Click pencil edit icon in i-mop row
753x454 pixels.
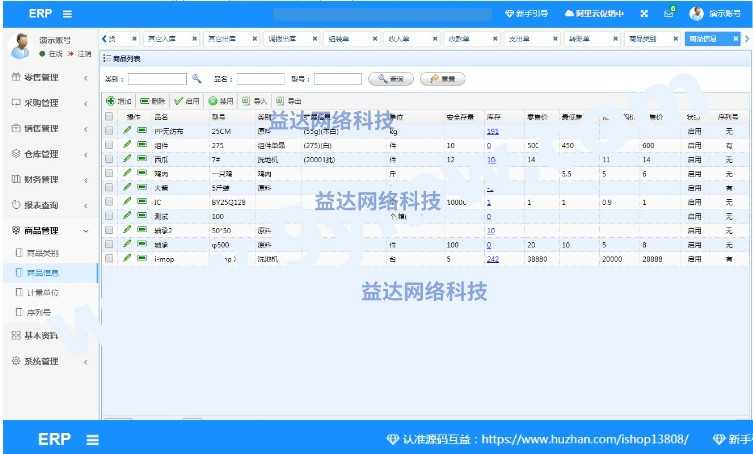click(127, 258)
